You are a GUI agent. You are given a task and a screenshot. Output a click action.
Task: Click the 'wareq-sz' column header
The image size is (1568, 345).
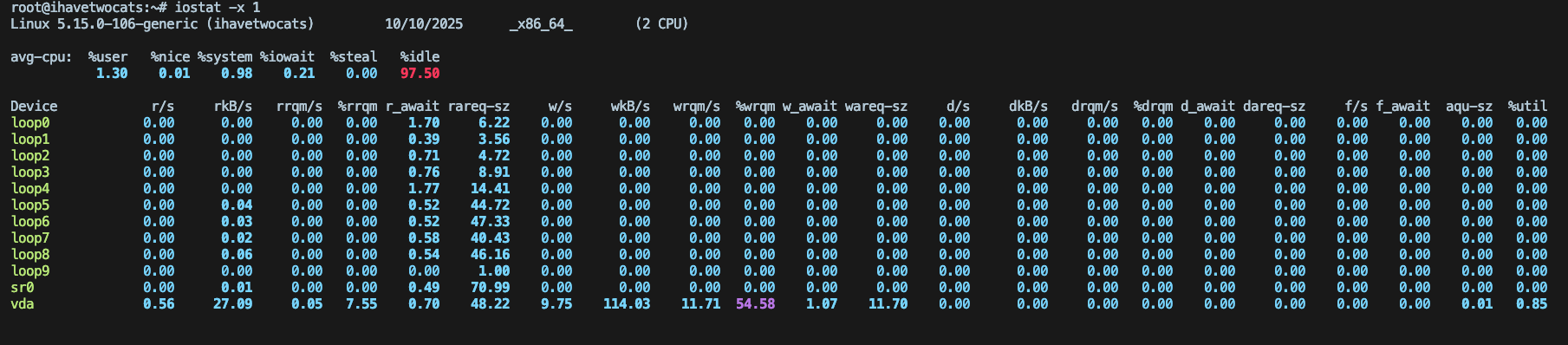pyautogui.click(x=876, y=107)
